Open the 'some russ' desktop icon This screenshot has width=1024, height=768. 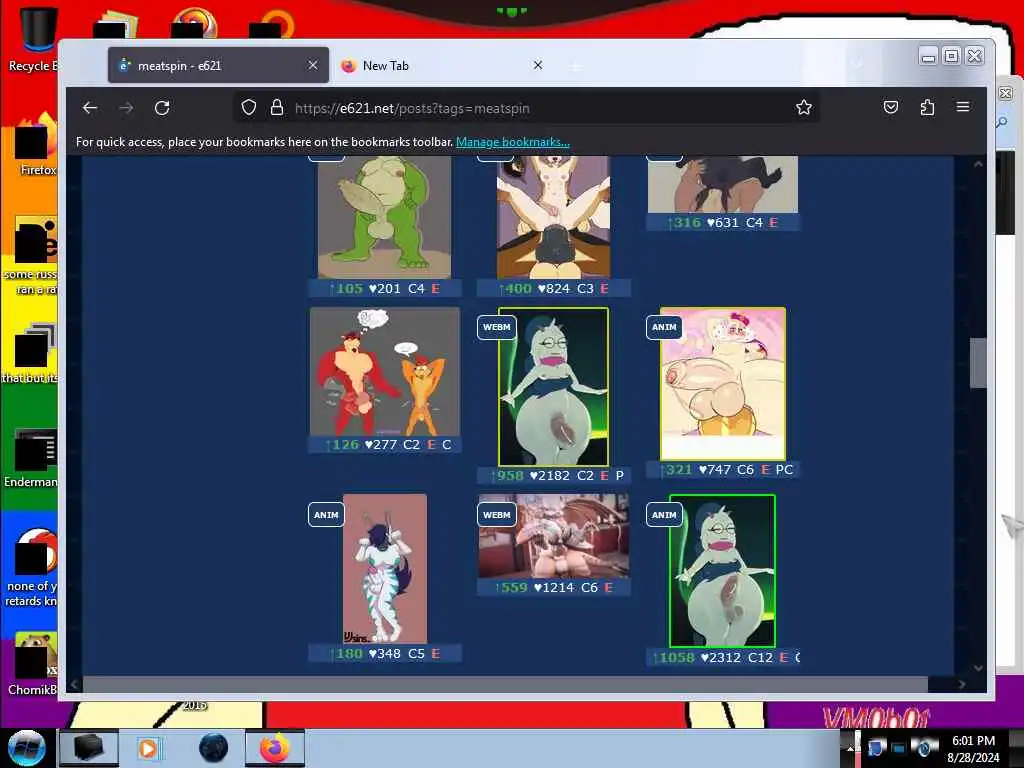[x=33, y=256]
